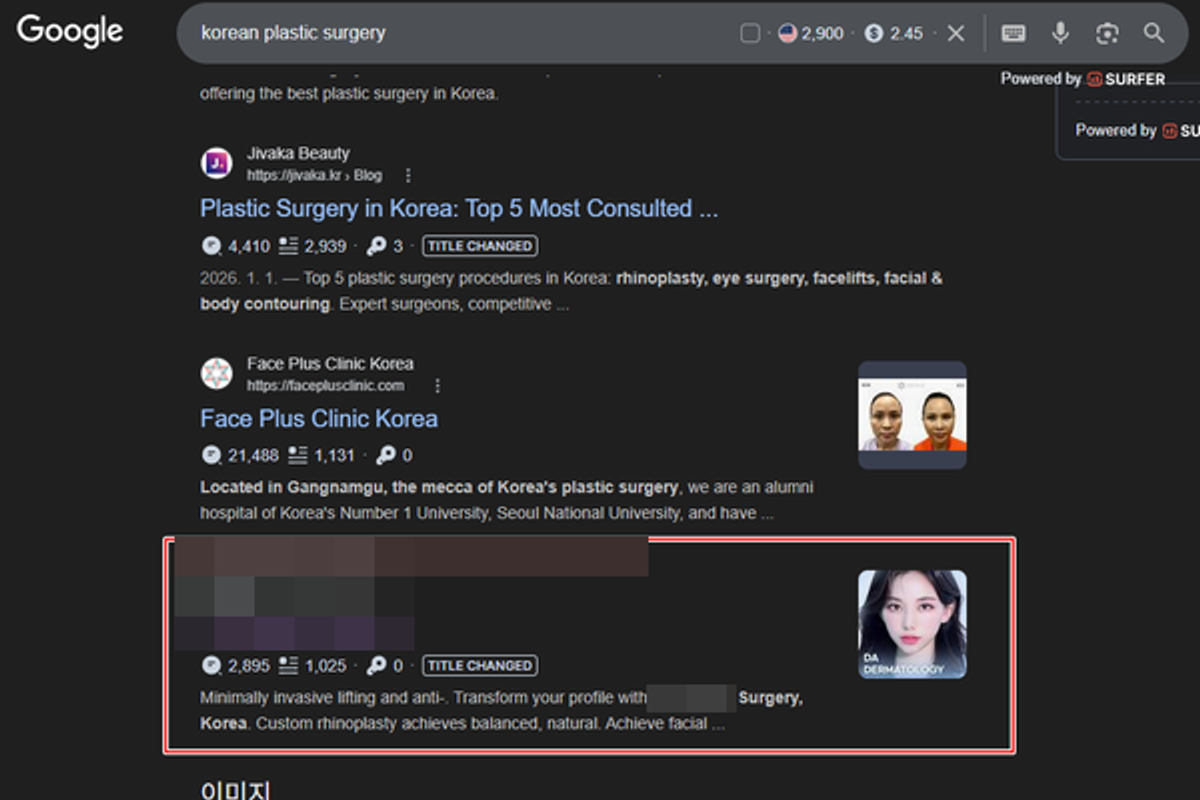Tick the checkbox in the search bar
The width and height of the screenshot is (1200, 800).
[750, 34]
